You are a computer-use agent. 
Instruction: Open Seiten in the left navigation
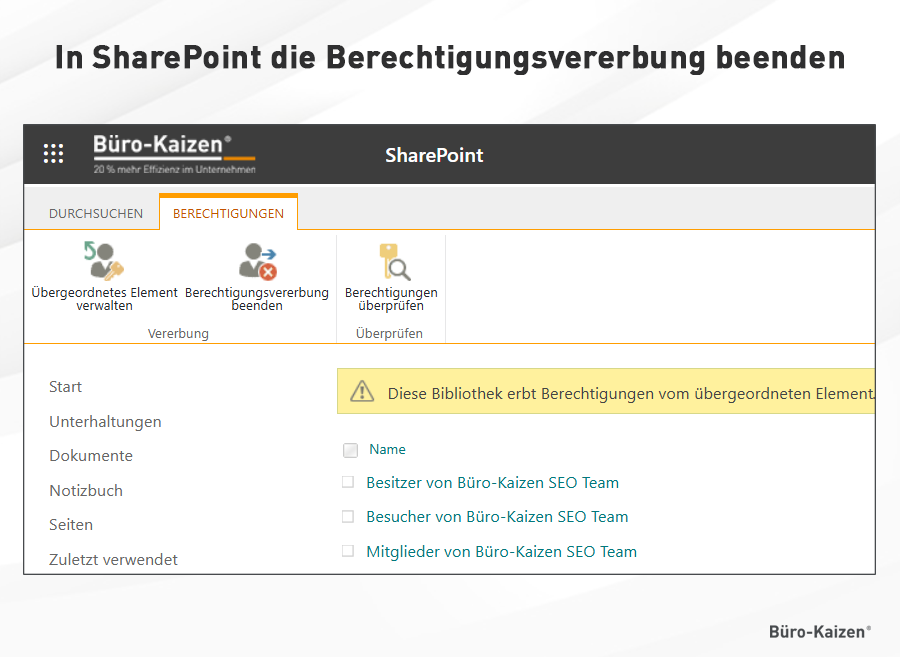[x=71, y=524]
